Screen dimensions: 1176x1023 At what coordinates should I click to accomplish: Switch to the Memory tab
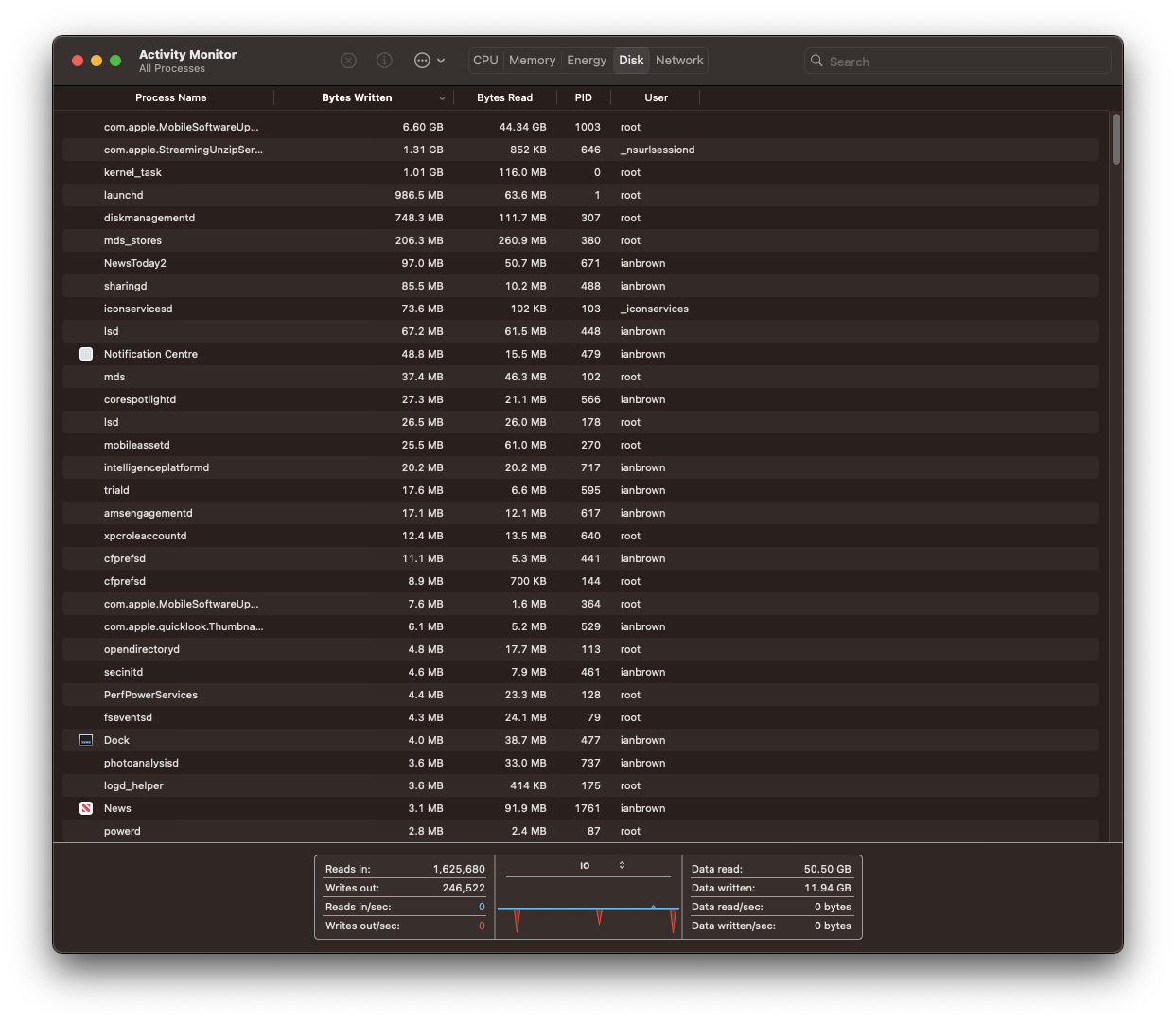point(532,61)
